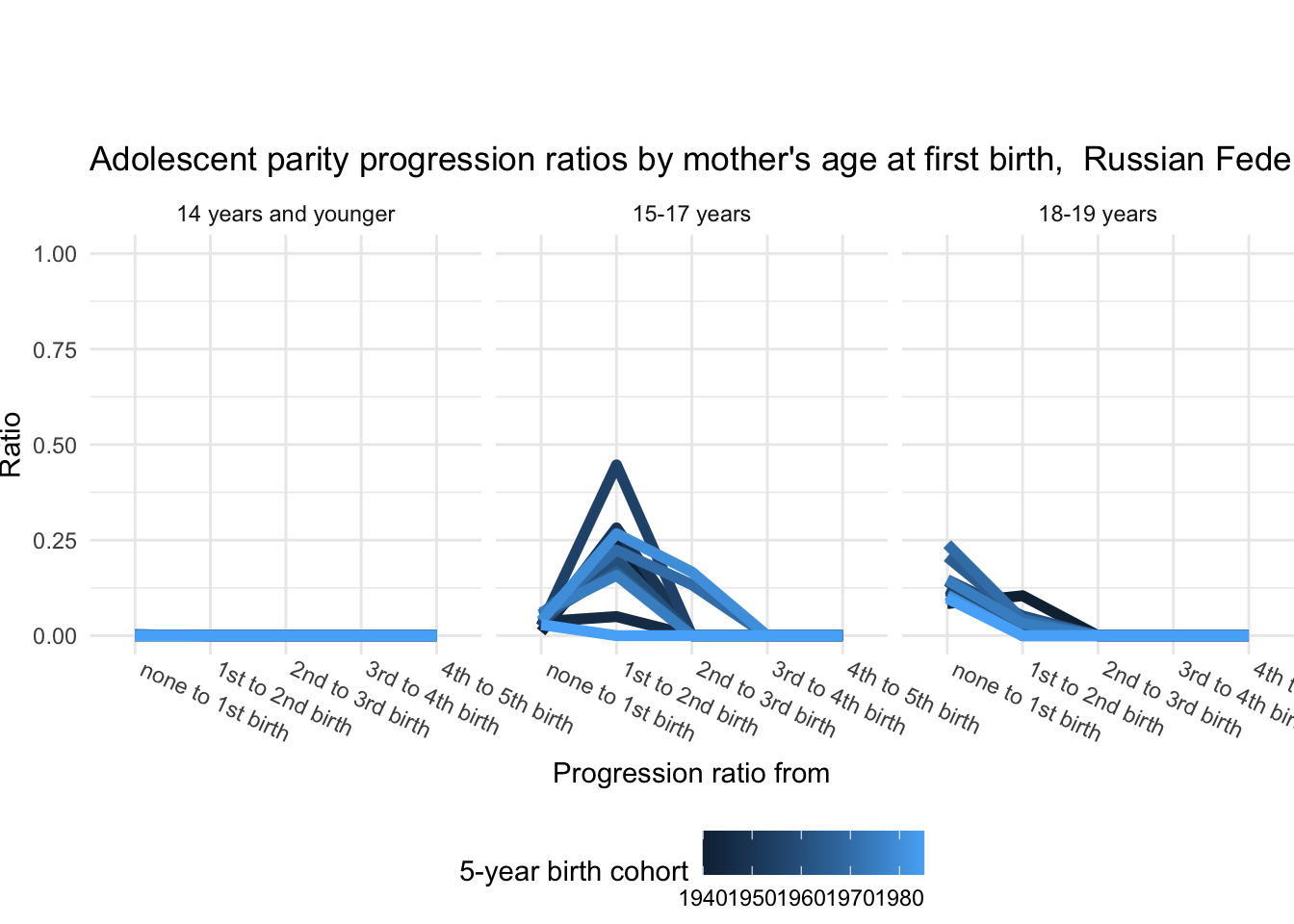Click the "5-year birth cohort" legend title
The image size is (1294, 924).
574,871
